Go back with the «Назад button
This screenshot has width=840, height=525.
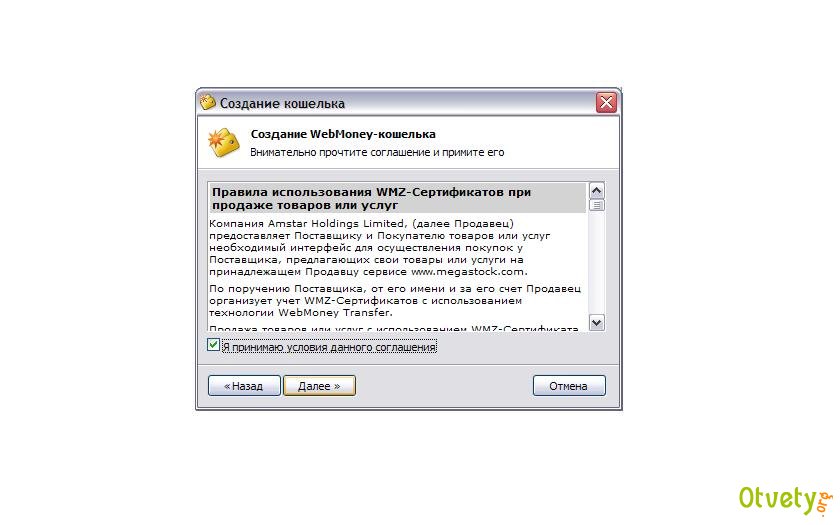pyautogui.click(x=244, y=386)
